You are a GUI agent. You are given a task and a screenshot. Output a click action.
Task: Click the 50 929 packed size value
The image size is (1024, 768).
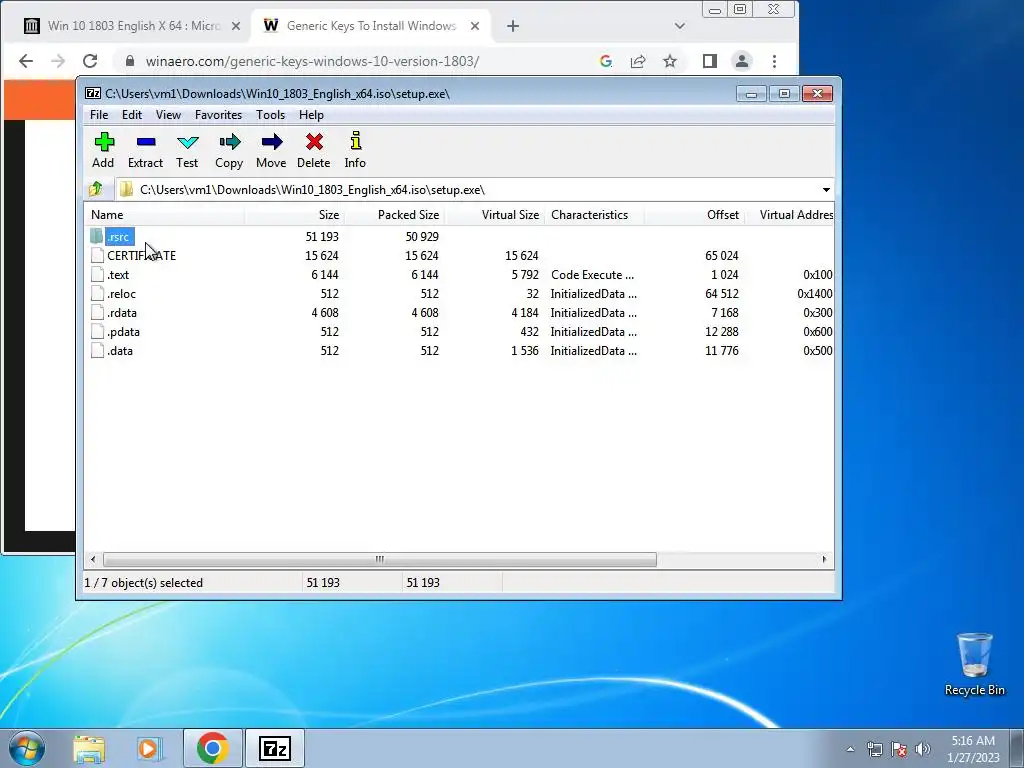point(422,236)
